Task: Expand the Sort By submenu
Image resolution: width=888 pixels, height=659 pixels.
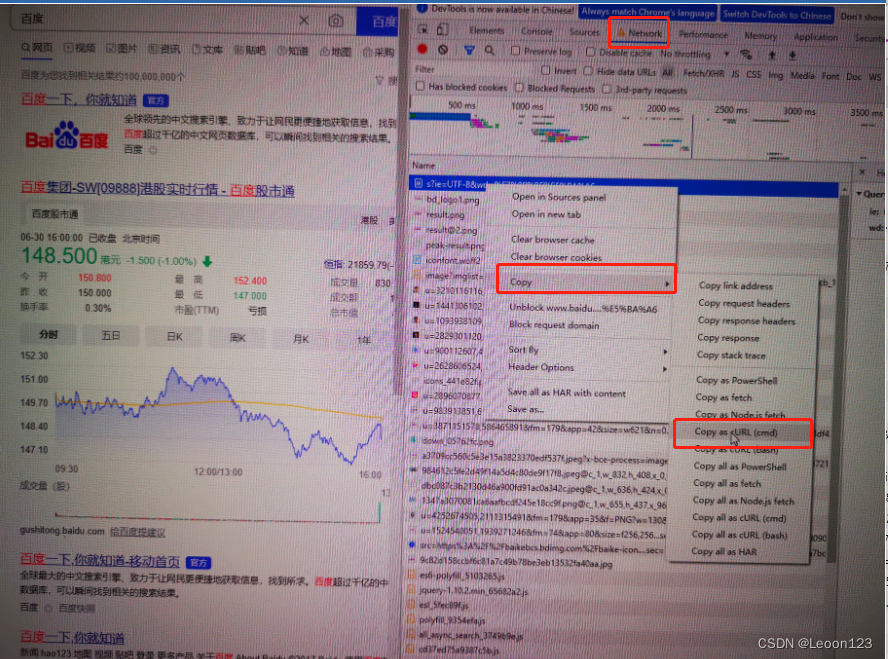Action: click(586, 350)
